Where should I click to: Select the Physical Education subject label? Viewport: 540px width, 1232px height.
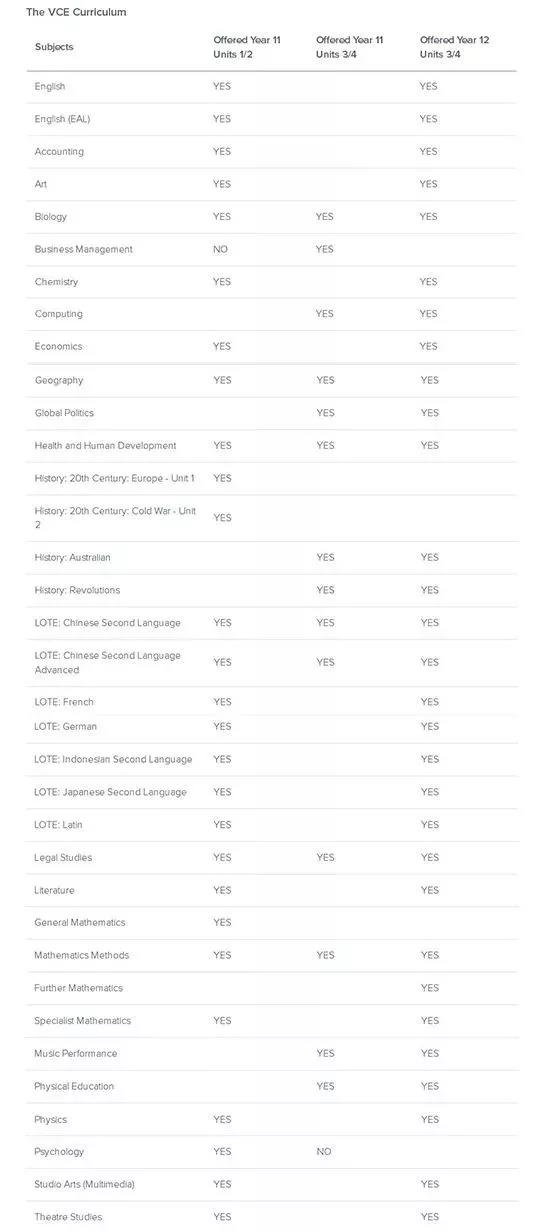(x=74, y=1086)
